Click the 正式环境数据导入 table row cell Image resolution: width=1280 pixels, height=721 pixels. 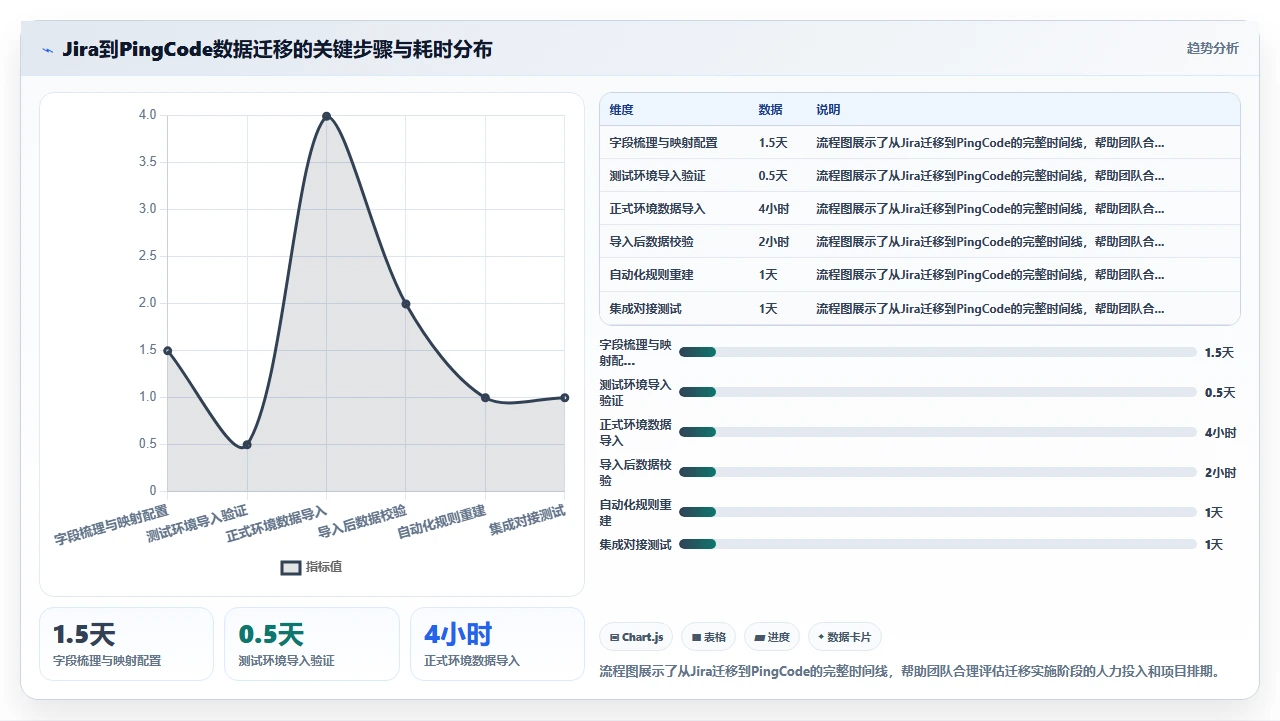point(657,209)
